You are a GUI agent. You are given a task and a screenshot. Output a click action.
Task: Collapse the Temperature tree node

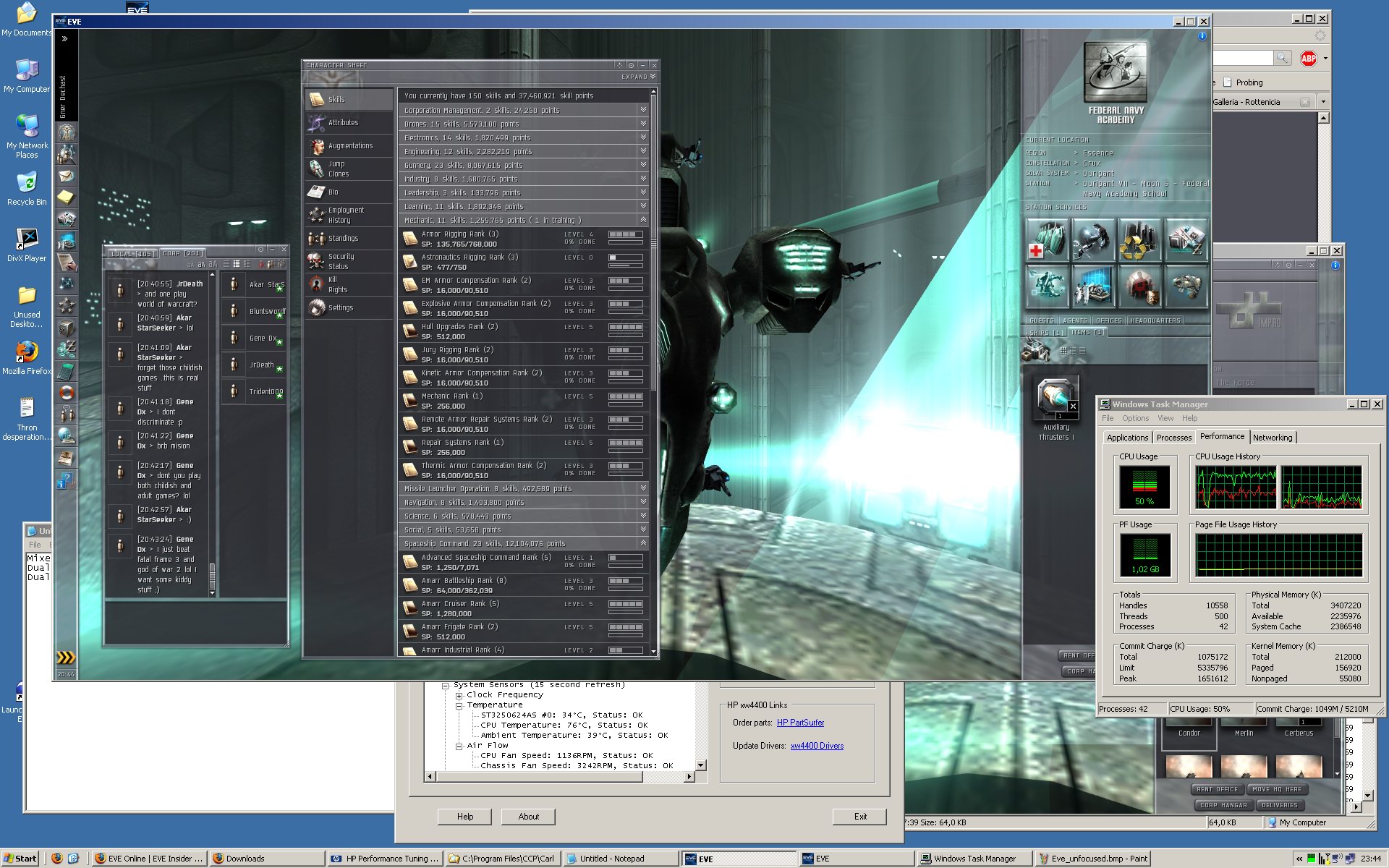click(x=459, y=705)
